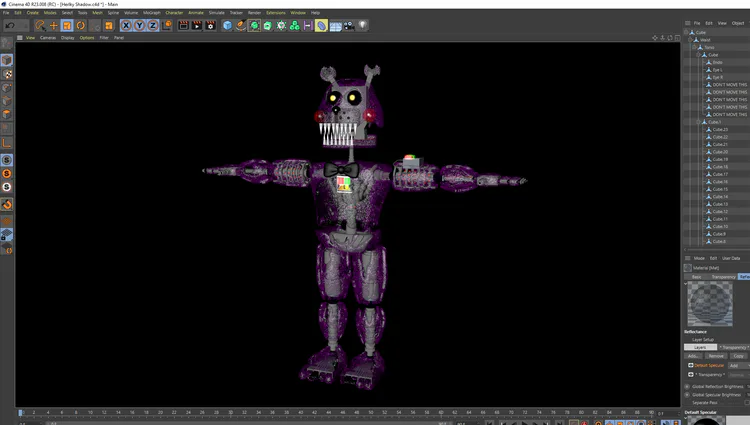Collapse the material preview arrow

coord(685,283)
